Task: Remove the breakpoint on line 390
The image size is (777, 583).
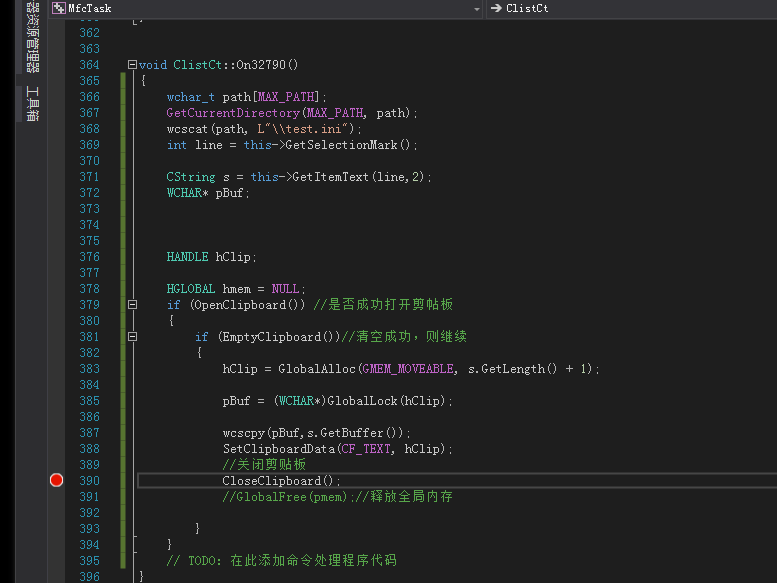Action: pyautogui.click(x=56, y=480)
